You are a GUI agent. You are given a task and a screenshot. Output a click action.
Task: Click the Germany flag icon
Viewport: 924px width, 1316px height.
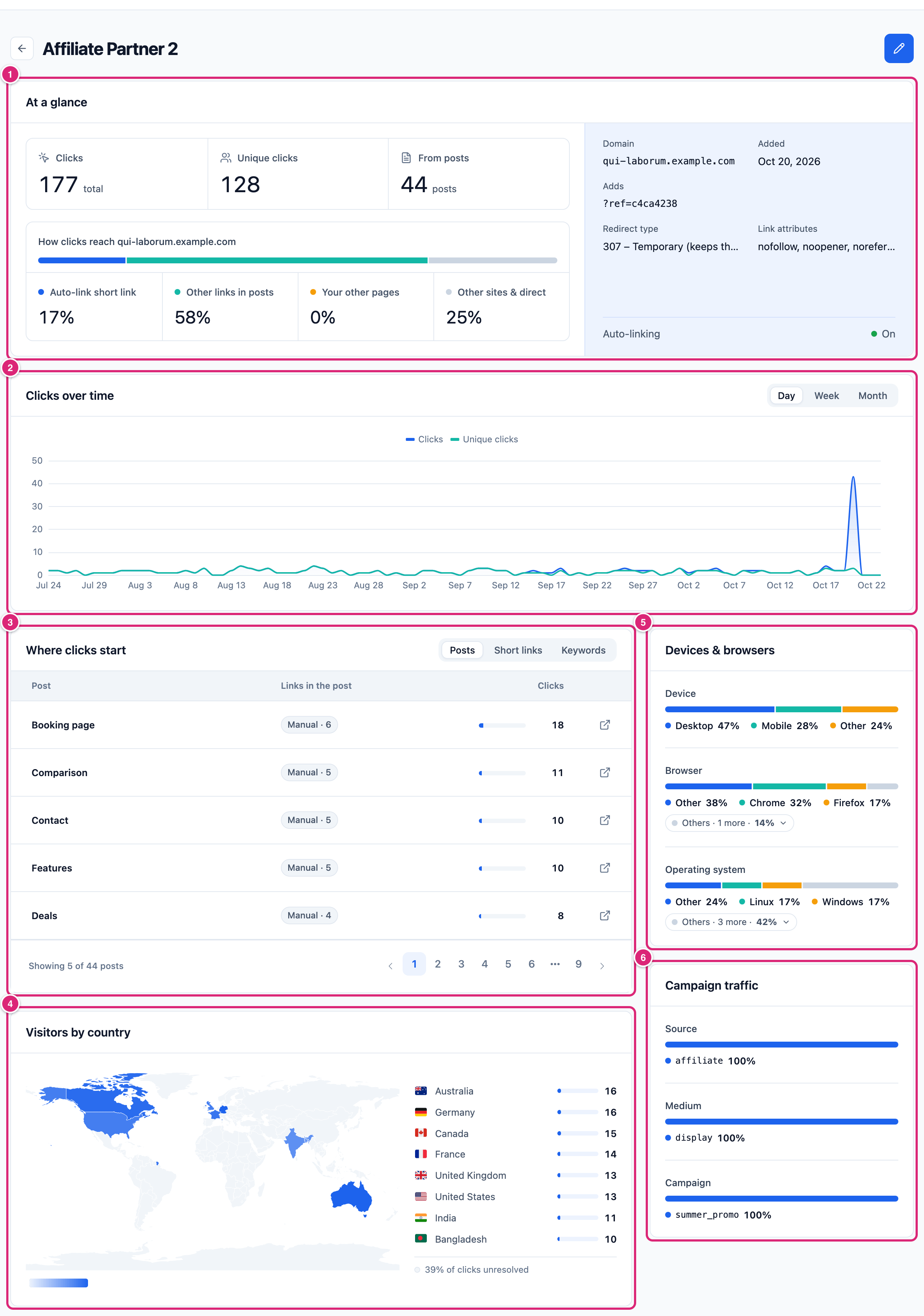[x=421, y=1112]
